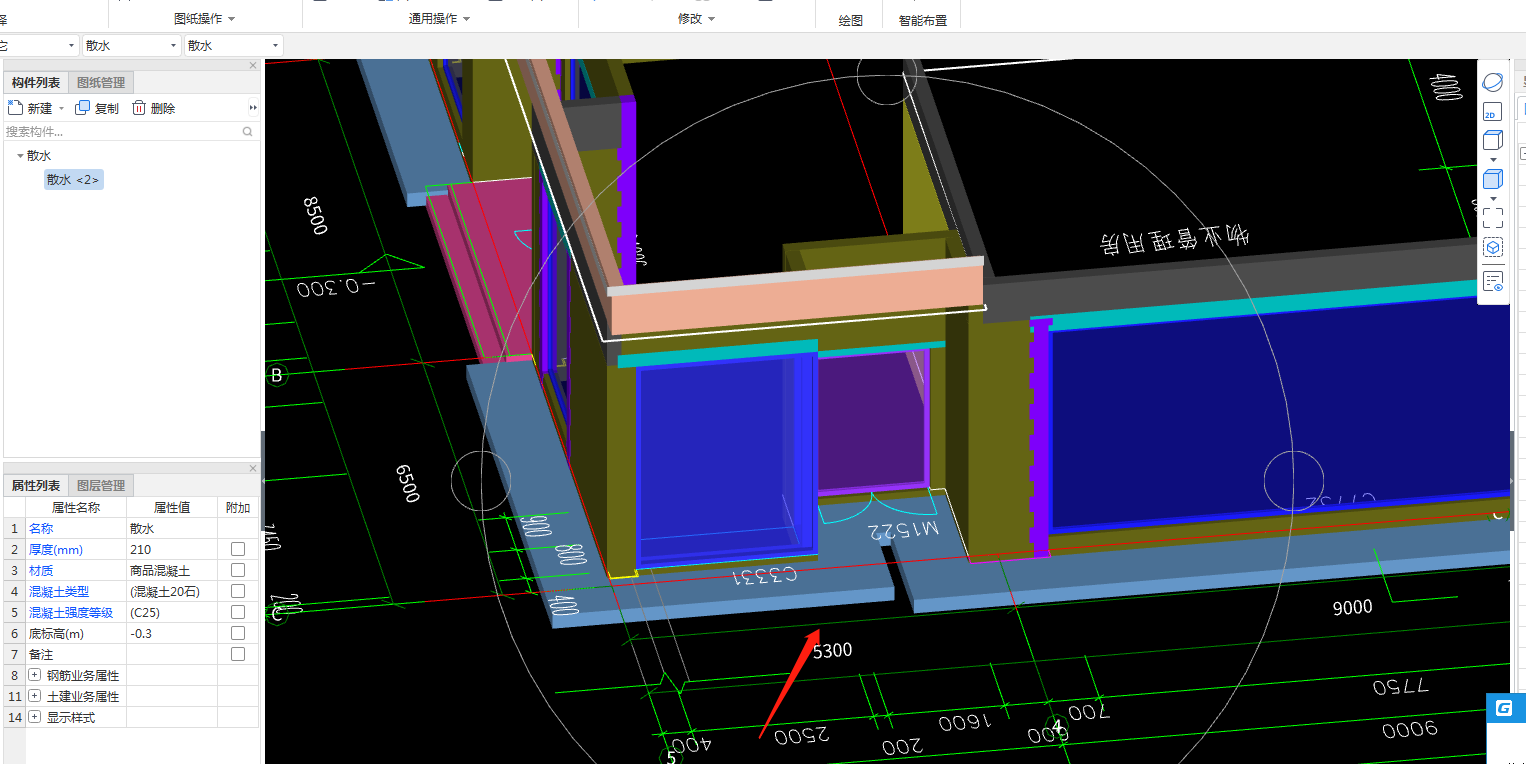Screen dimensions: 1526x764
Task: Tick the 附加 checkbox for 材质
Action: [x=238, y=570]
